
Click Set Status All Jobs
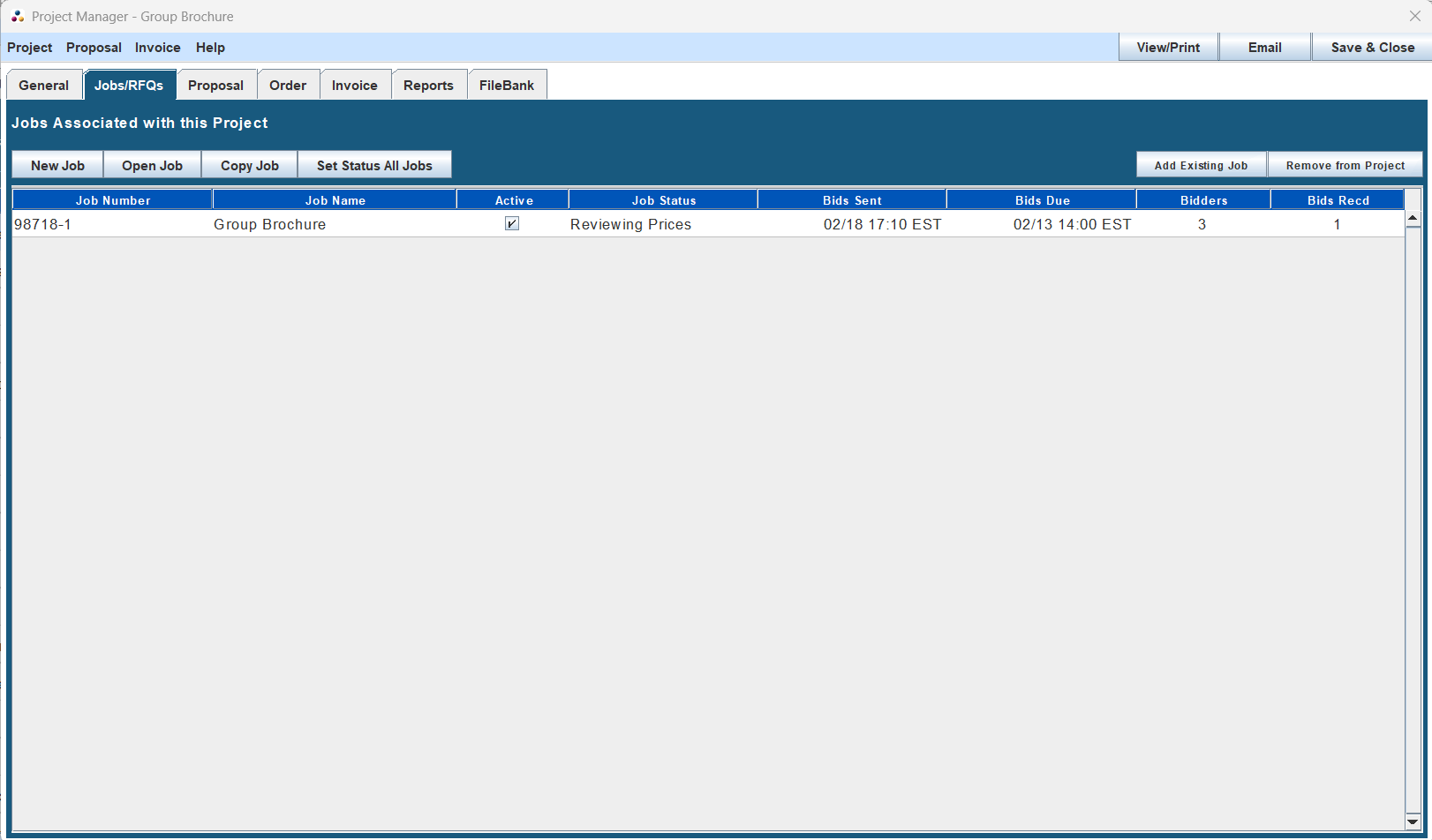pos(374,164)
